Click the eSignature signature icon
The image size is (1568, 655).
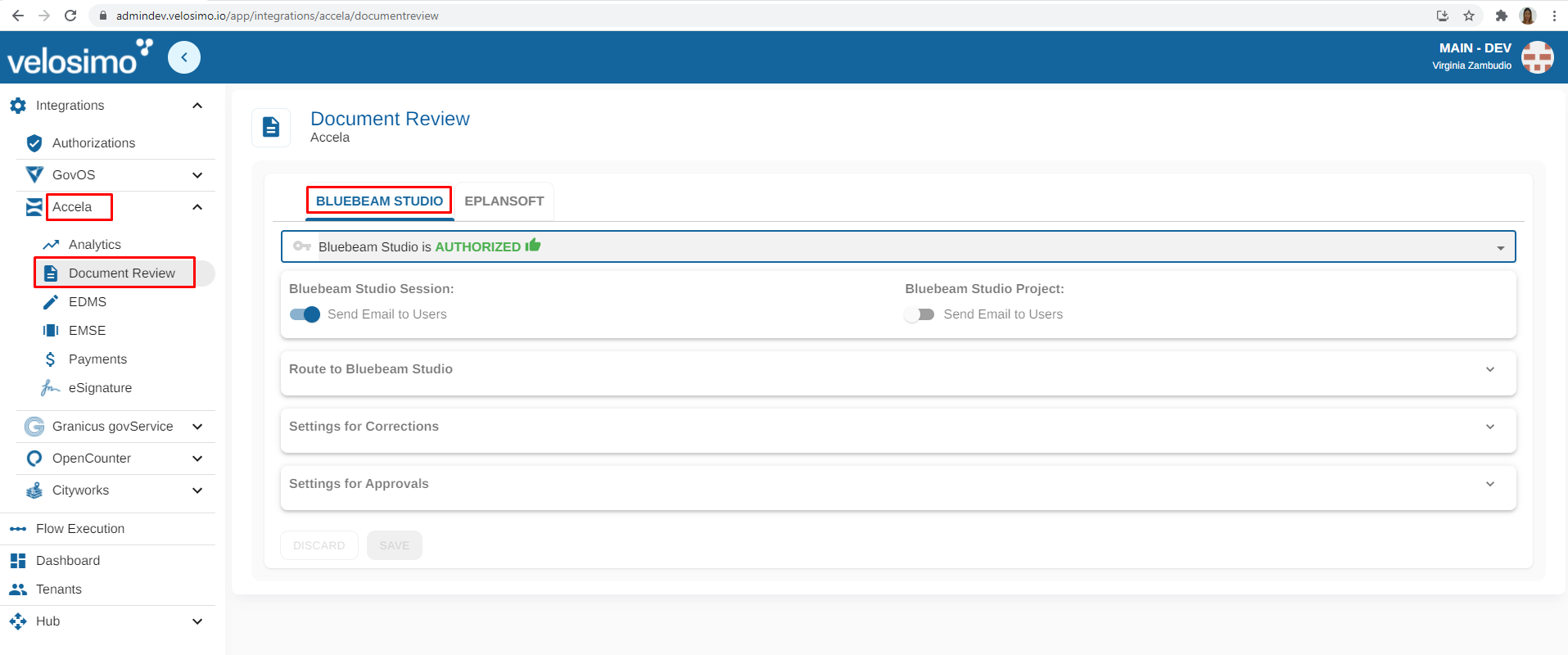tap(51, 388)
